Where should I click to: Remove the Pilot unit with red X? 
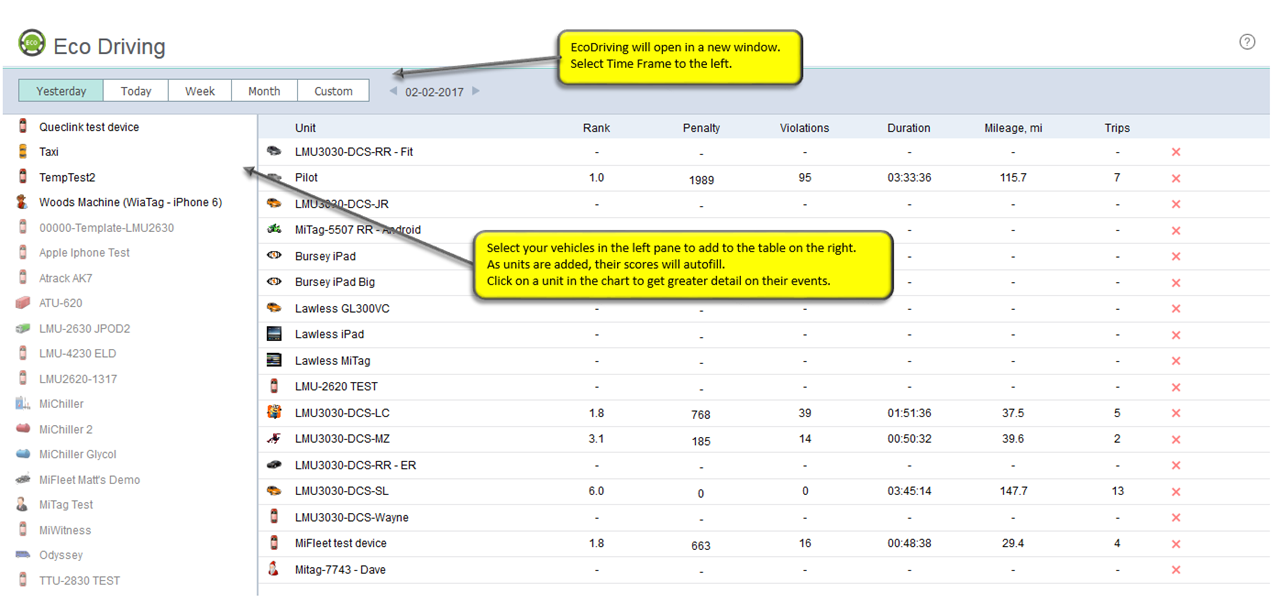click(1176, 178)
